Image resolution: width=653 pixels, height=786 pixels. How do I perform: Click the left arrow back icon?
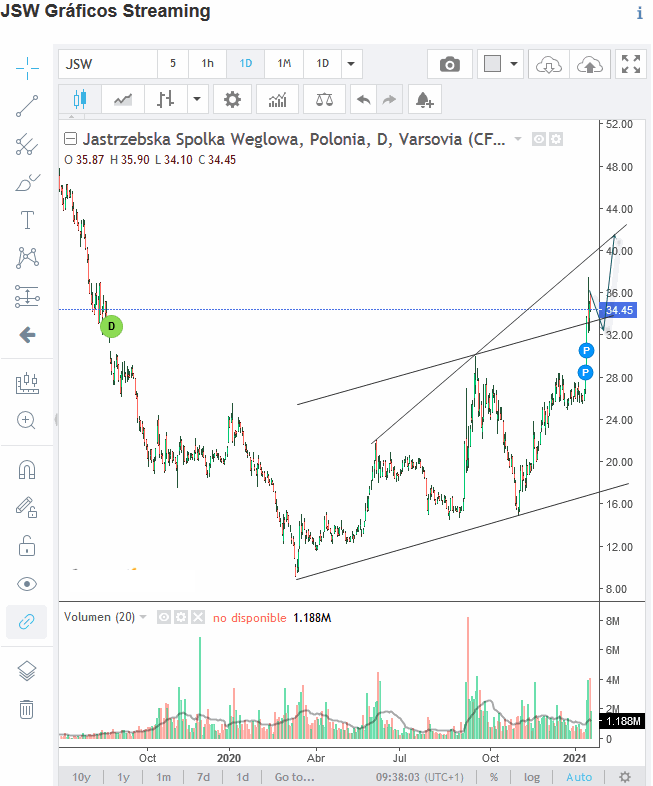point(27,334)
